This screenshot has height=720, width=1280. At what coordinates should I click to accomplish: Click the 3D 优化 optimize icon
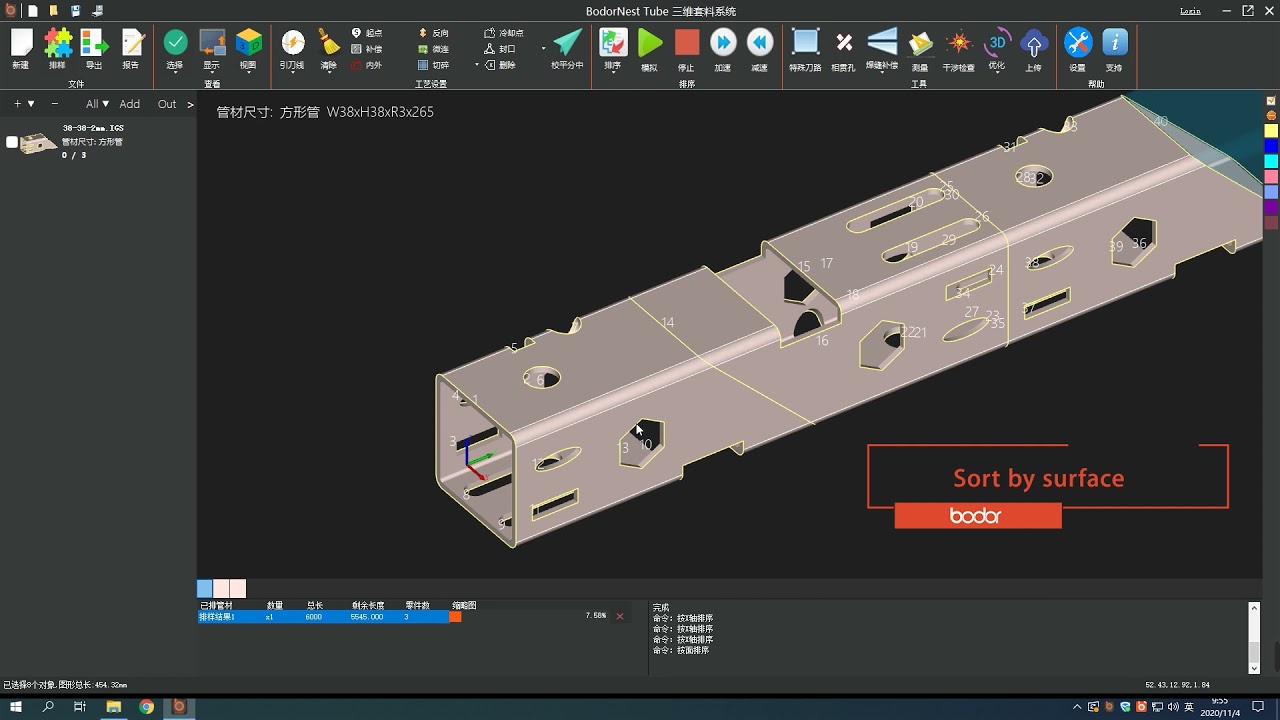click(997, 42)
